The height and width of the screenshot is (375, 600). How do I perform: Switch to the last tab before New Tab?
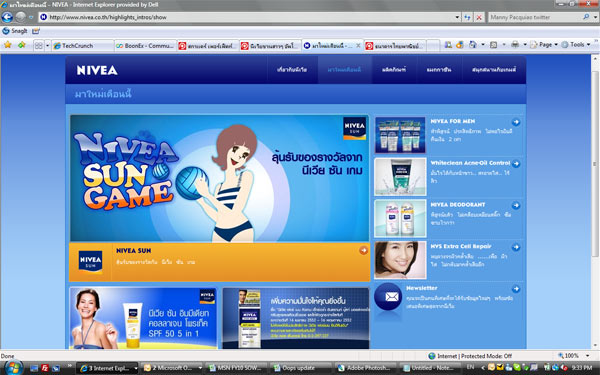395,46
